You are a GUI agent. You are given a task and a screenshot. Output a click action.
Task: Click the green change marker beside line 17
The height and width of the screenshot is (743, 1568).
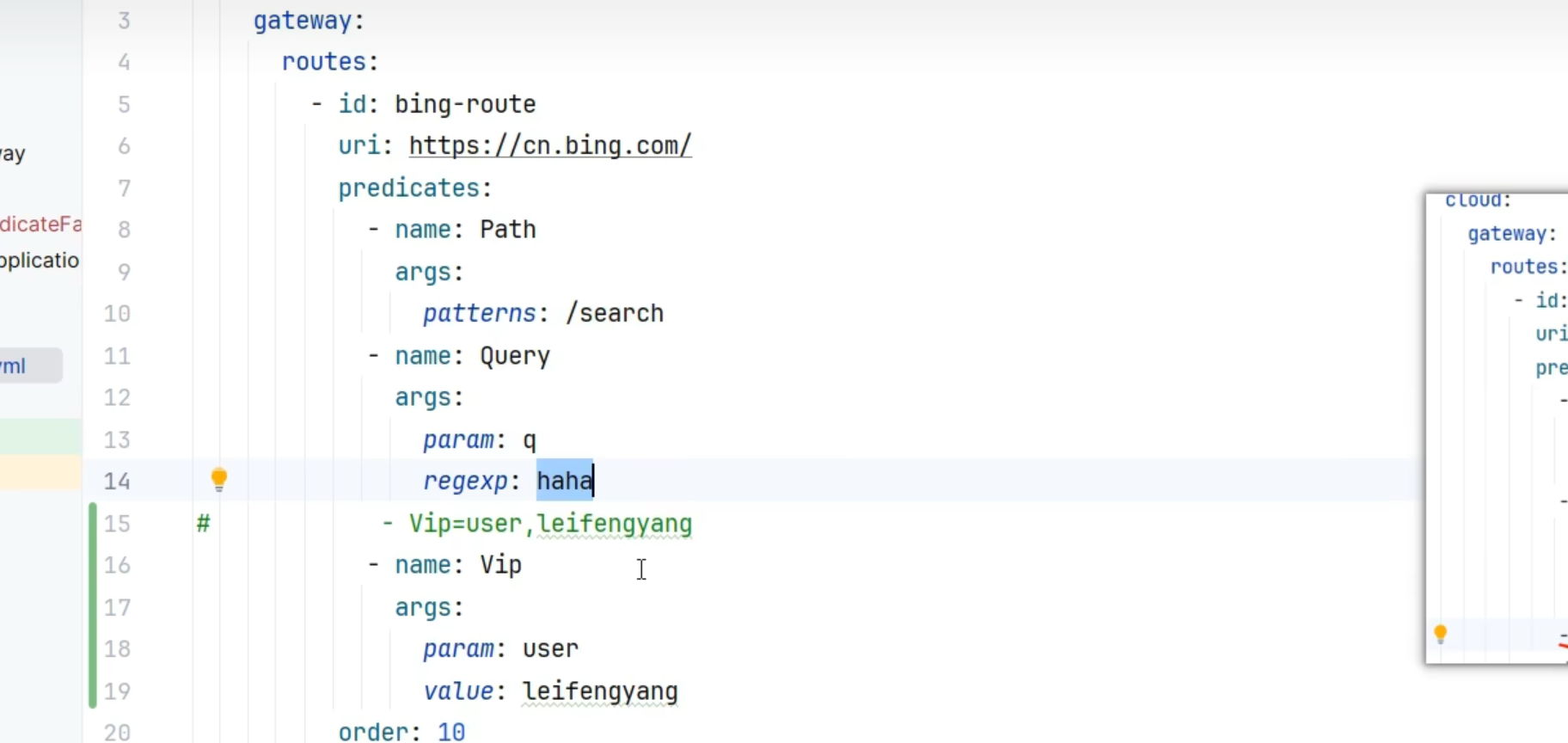point(93,607)
